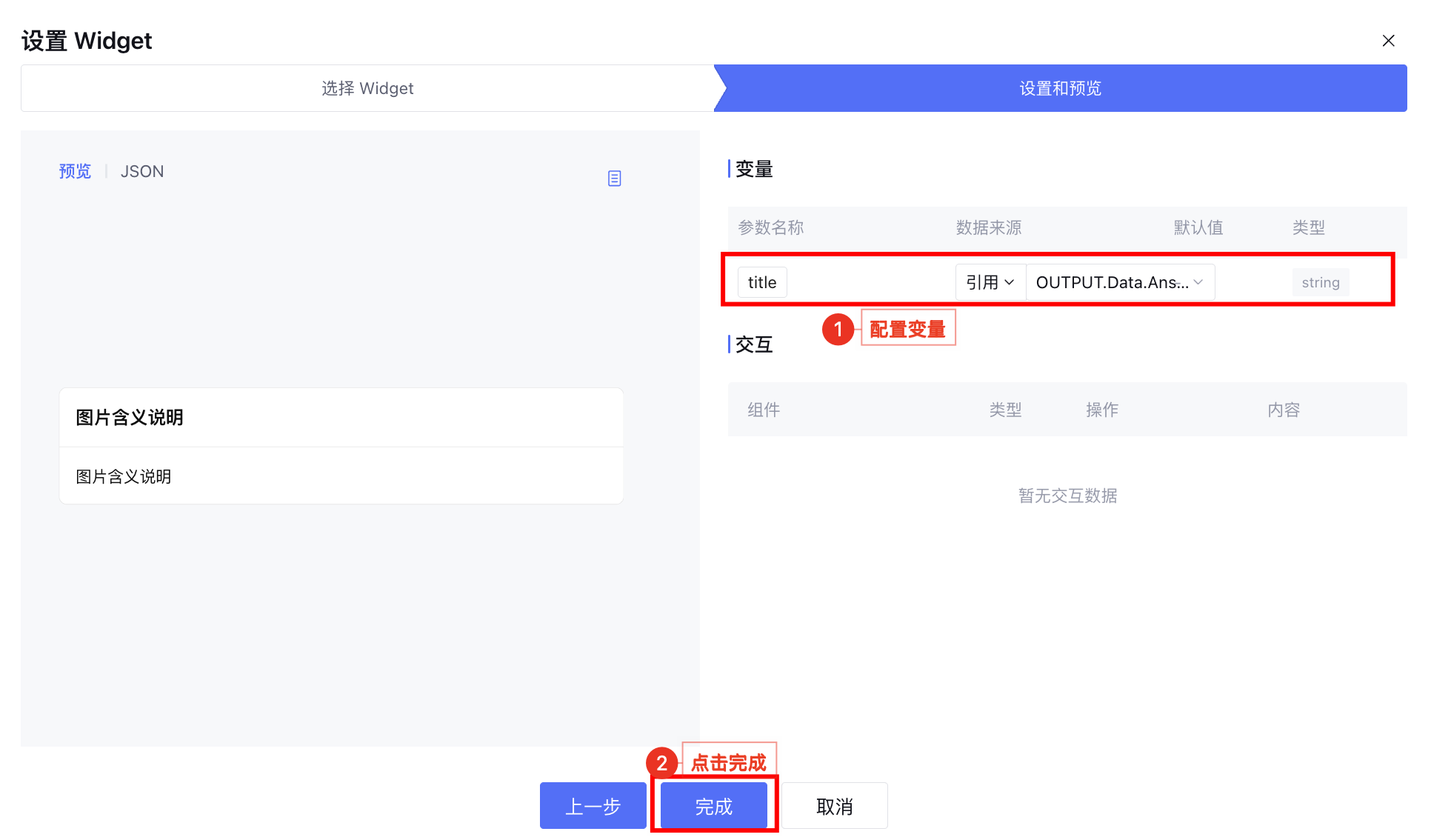Click the document icon in preview panel
1431x840 pixels.
tap(614, 179)
